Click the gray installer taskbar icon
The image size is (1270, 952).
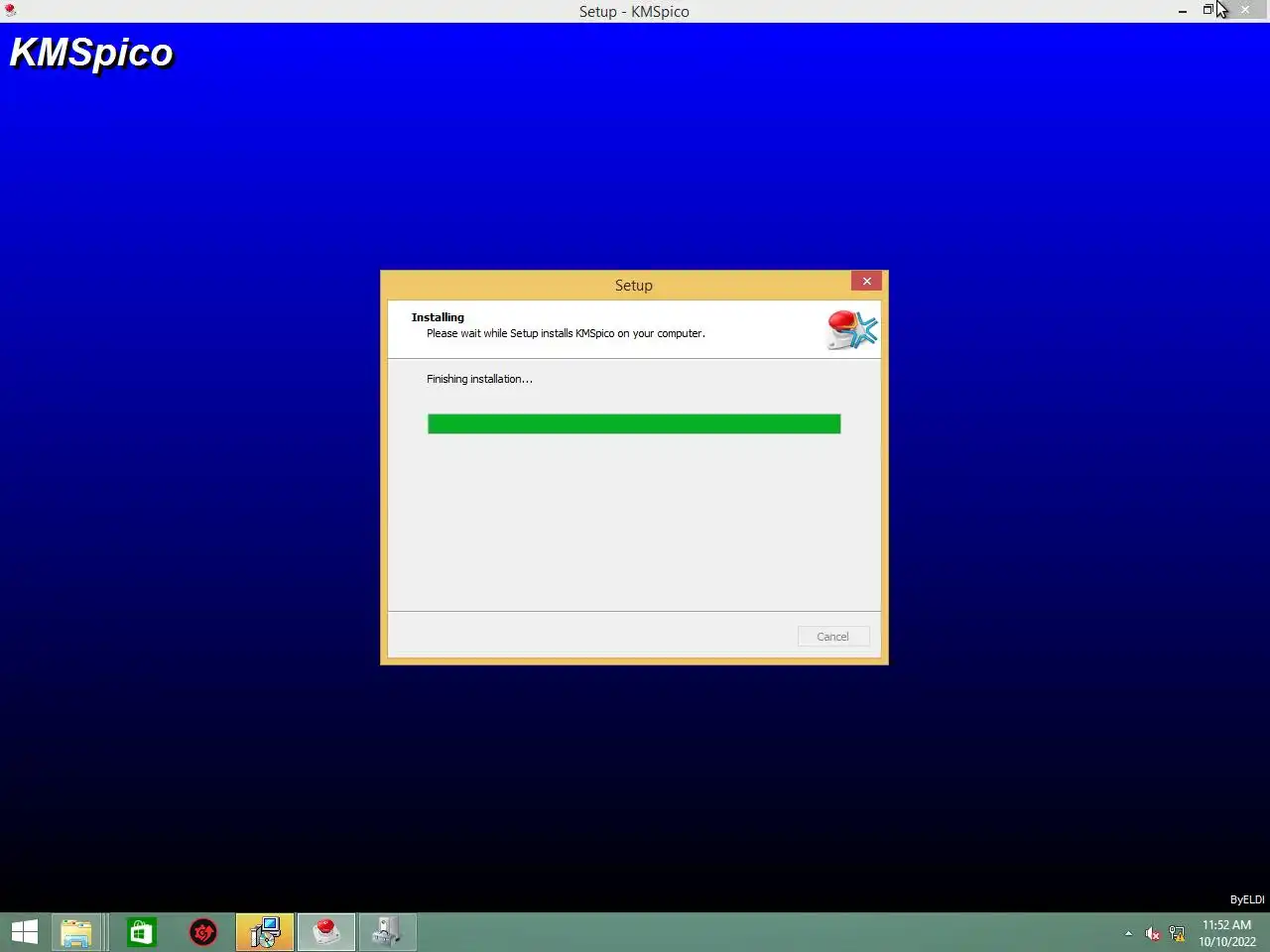point(388,932)
